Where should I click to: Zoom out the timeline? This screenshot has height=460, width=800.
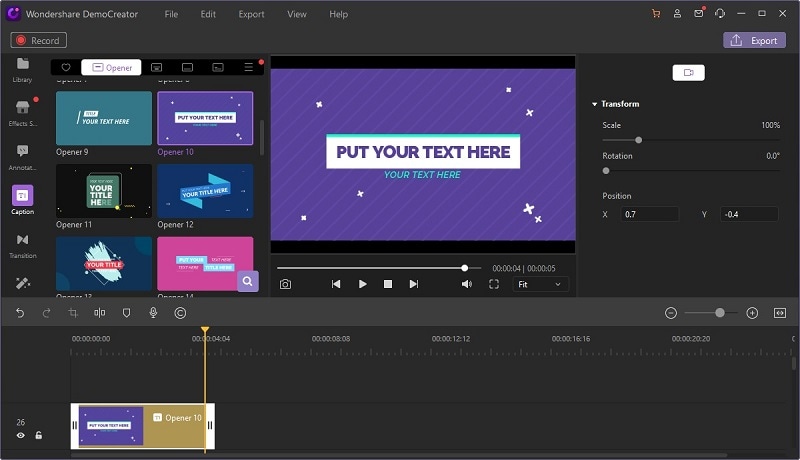[671, 313]
